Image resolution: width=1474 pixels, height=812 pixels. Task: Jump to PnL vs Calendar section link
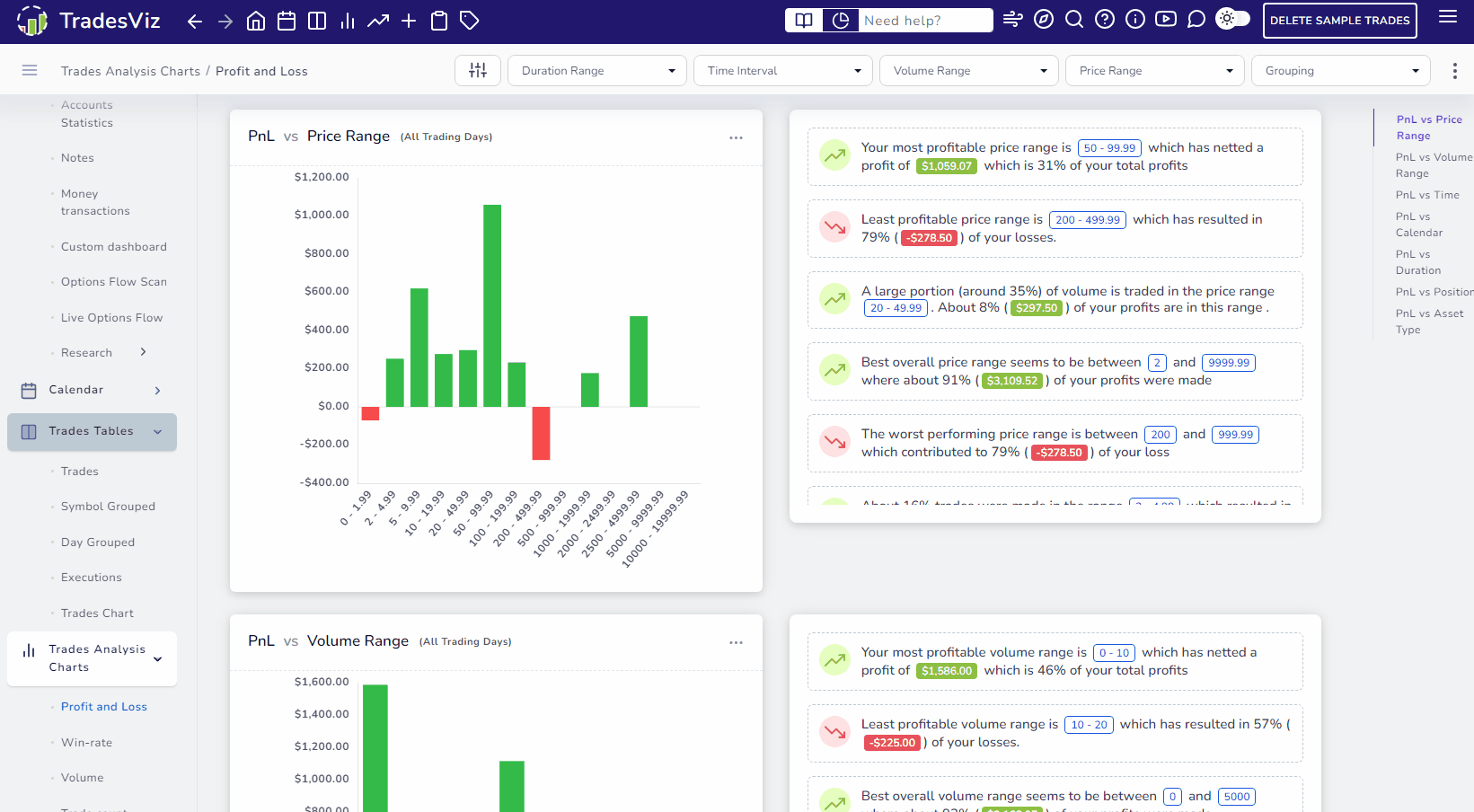pos(1419,225)
